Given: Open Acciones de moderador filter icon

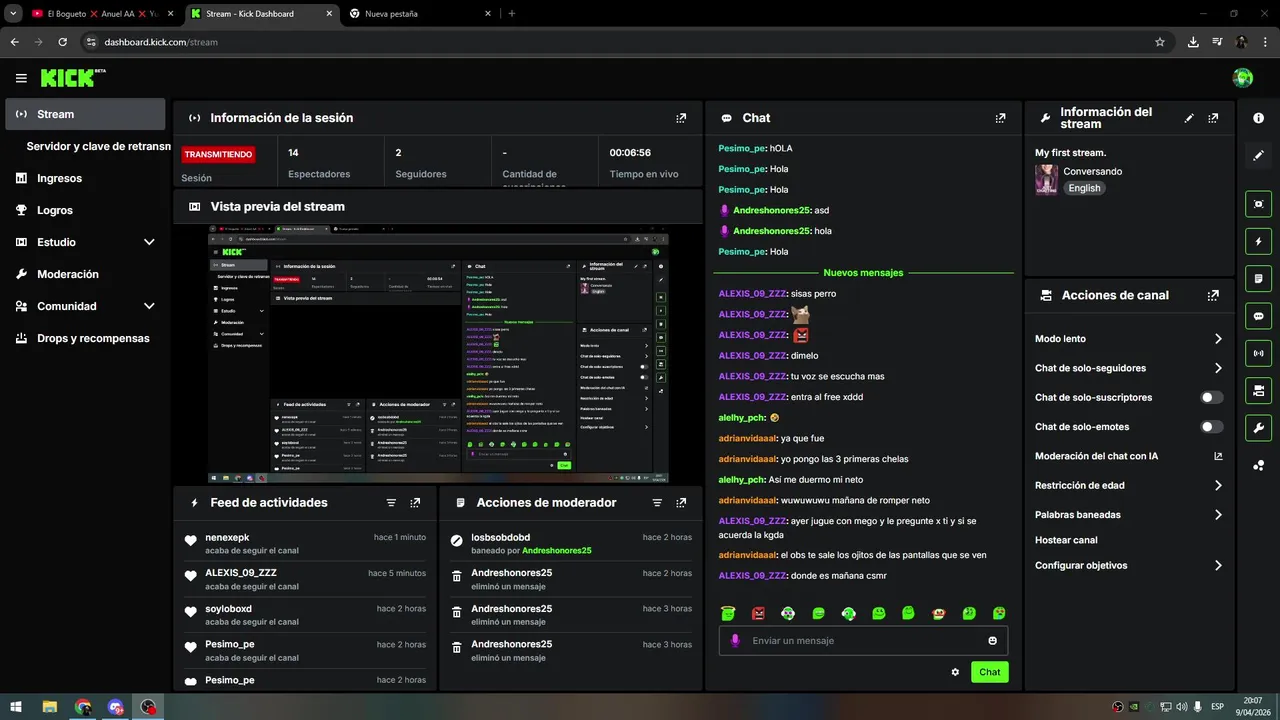Looking at the screenshot, I should click(657, 503).
